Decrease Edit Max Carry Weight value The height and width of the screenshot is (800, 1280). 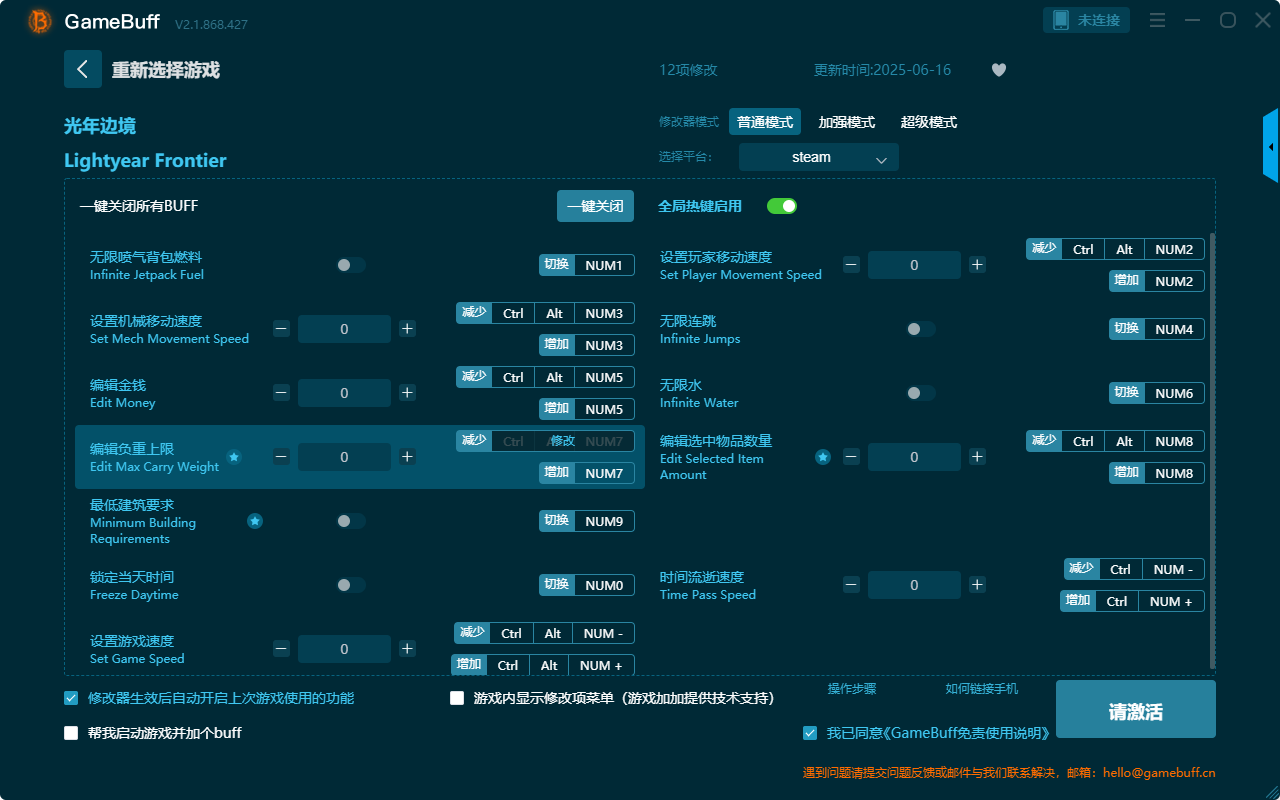click(281, 457)
